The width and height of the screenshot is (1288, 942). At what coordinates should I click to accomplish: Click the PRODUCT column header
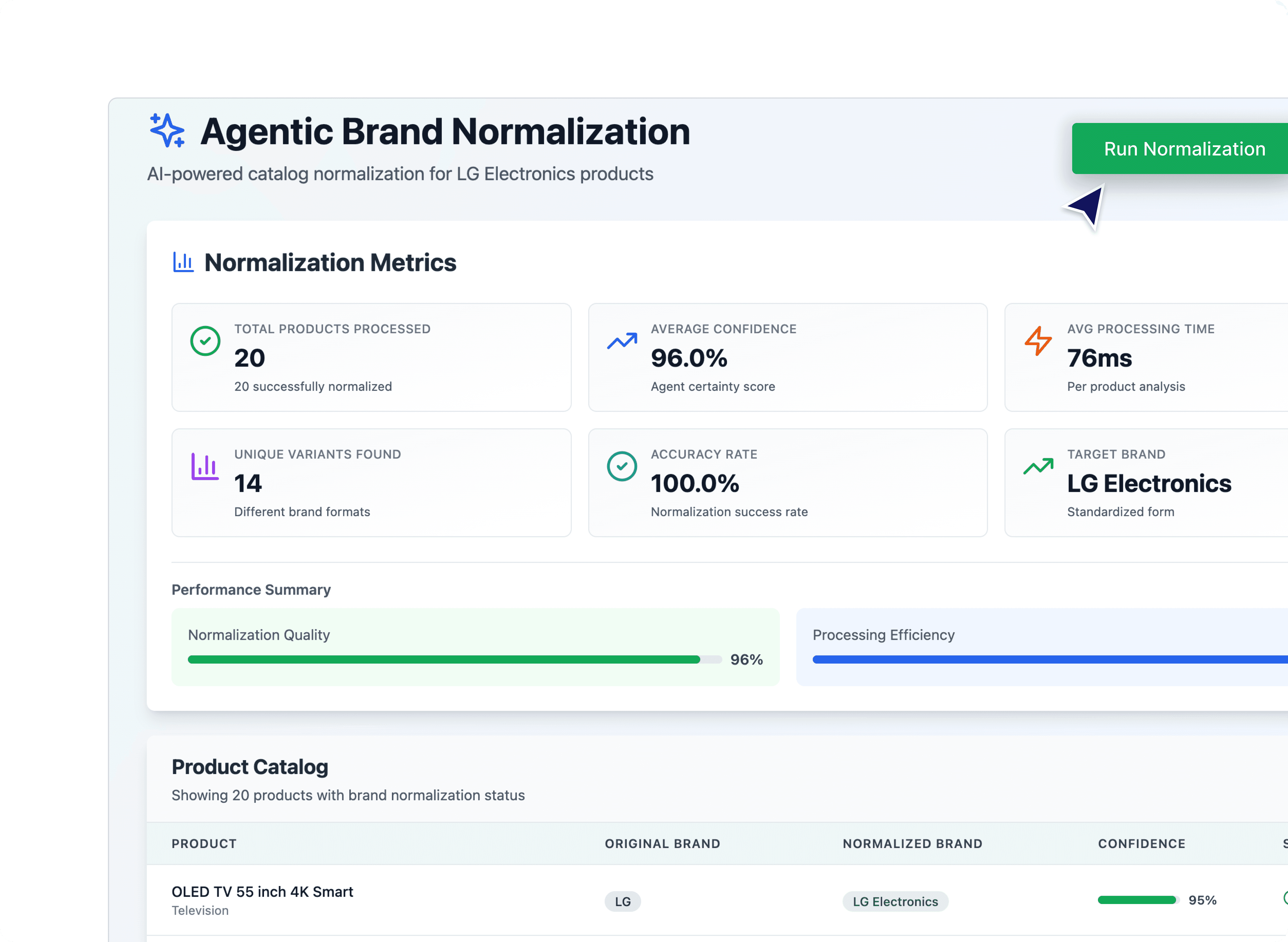pyautogui.click(x=204, y=844)
